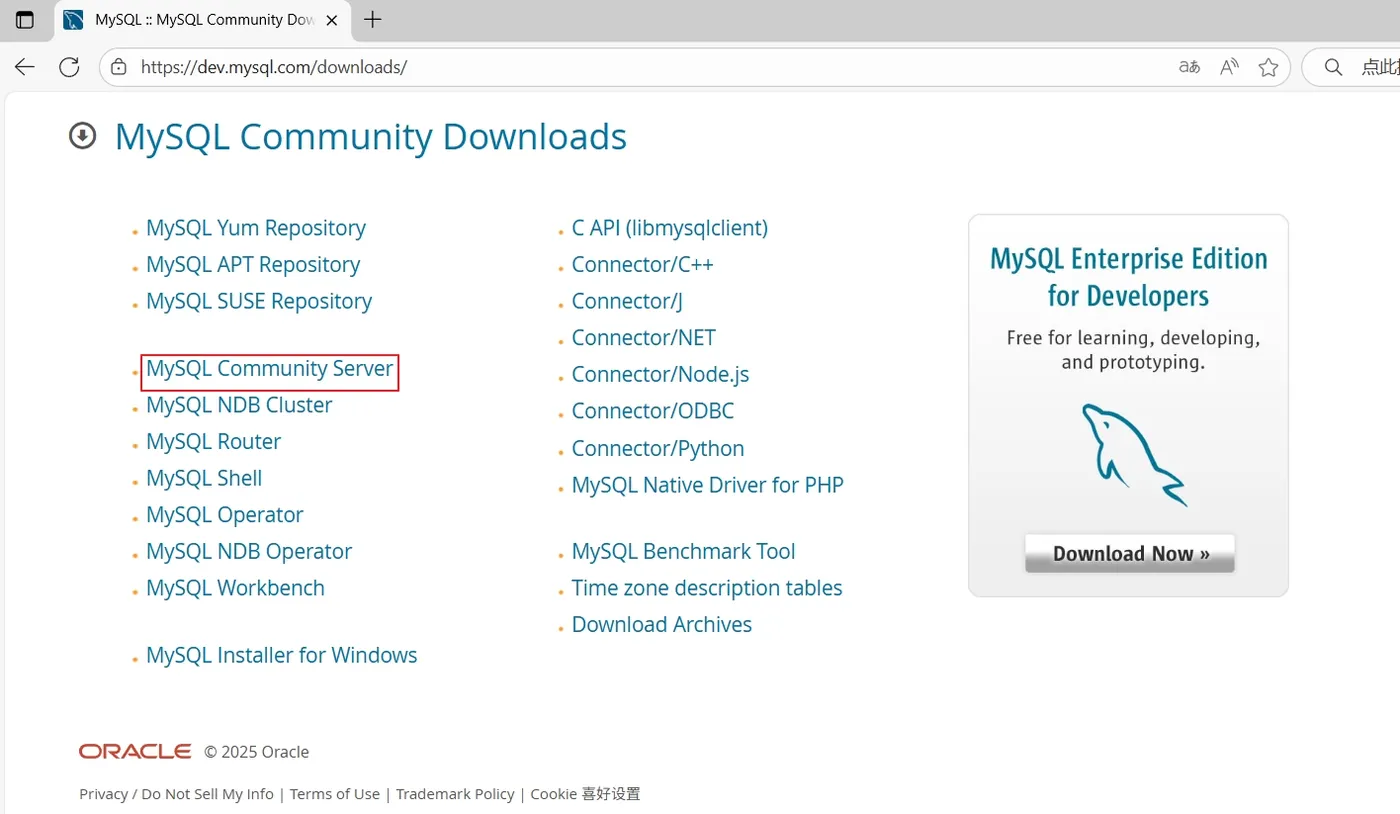Go to MySQL Router downloads
This screenshot has width=1400, height=814.
(x=213, y=442)
